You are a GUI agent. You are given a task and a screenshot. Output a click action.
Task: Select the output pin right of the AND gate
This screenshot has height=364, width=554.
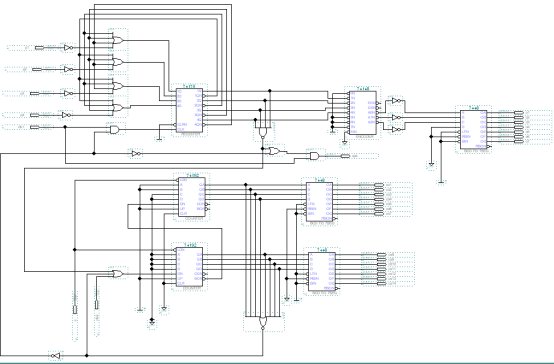[x=345, y=156]
